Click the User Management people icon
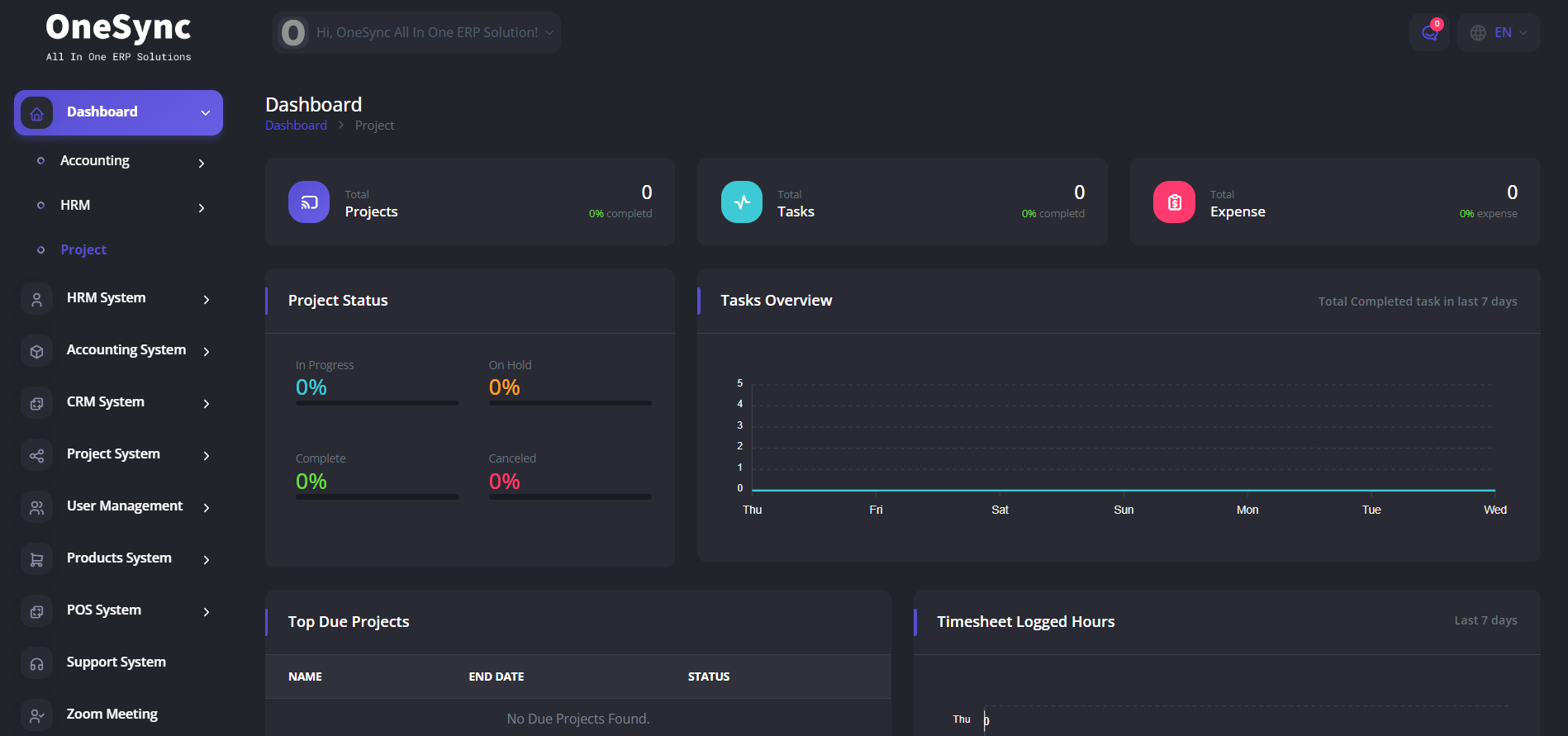Screen dimensions: 1568x736 tap(37, 507)
